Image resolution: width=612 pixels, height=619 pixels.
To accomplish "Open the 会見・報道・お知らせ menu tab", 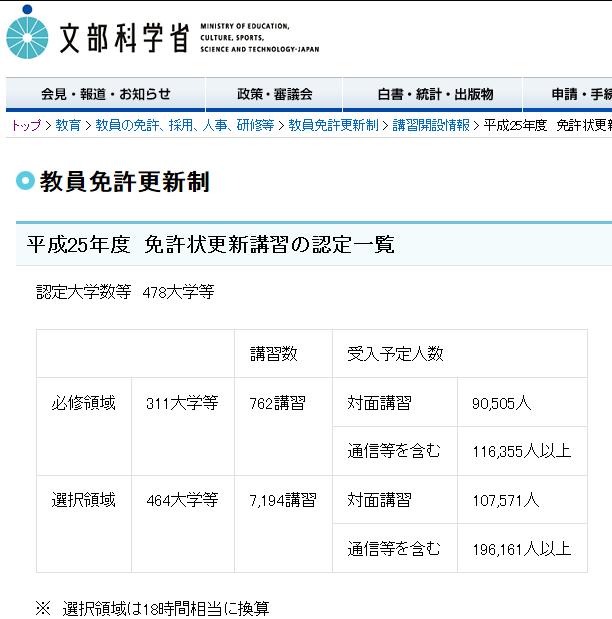I will click(105, 94).
